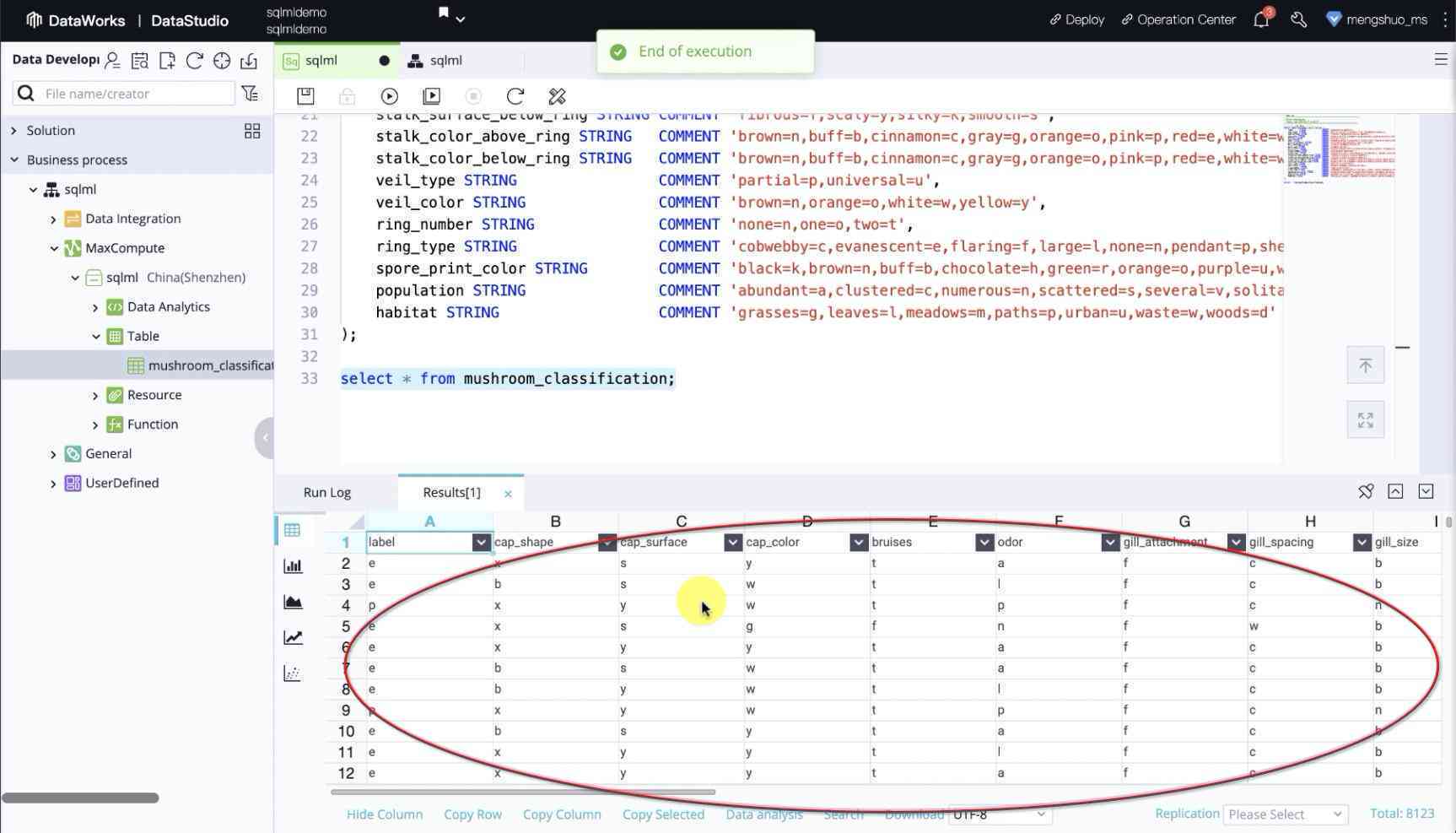
Task: Click the Copy Selected button
Action: [663, 814]
